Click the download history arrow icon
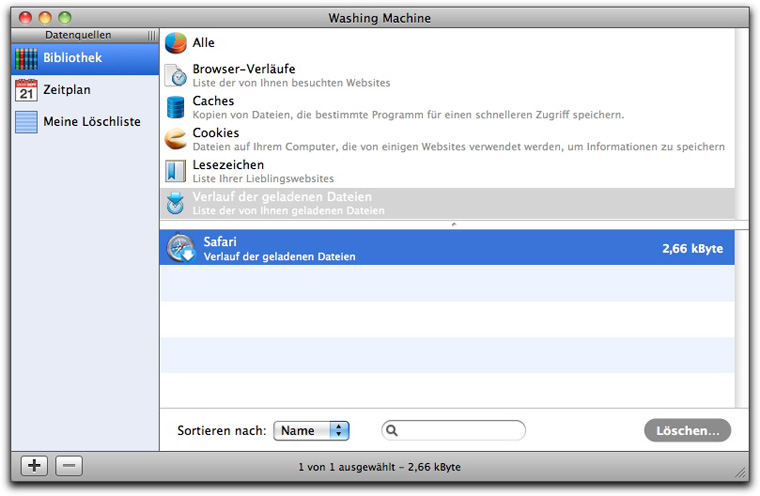 click(x=175, y=203)
